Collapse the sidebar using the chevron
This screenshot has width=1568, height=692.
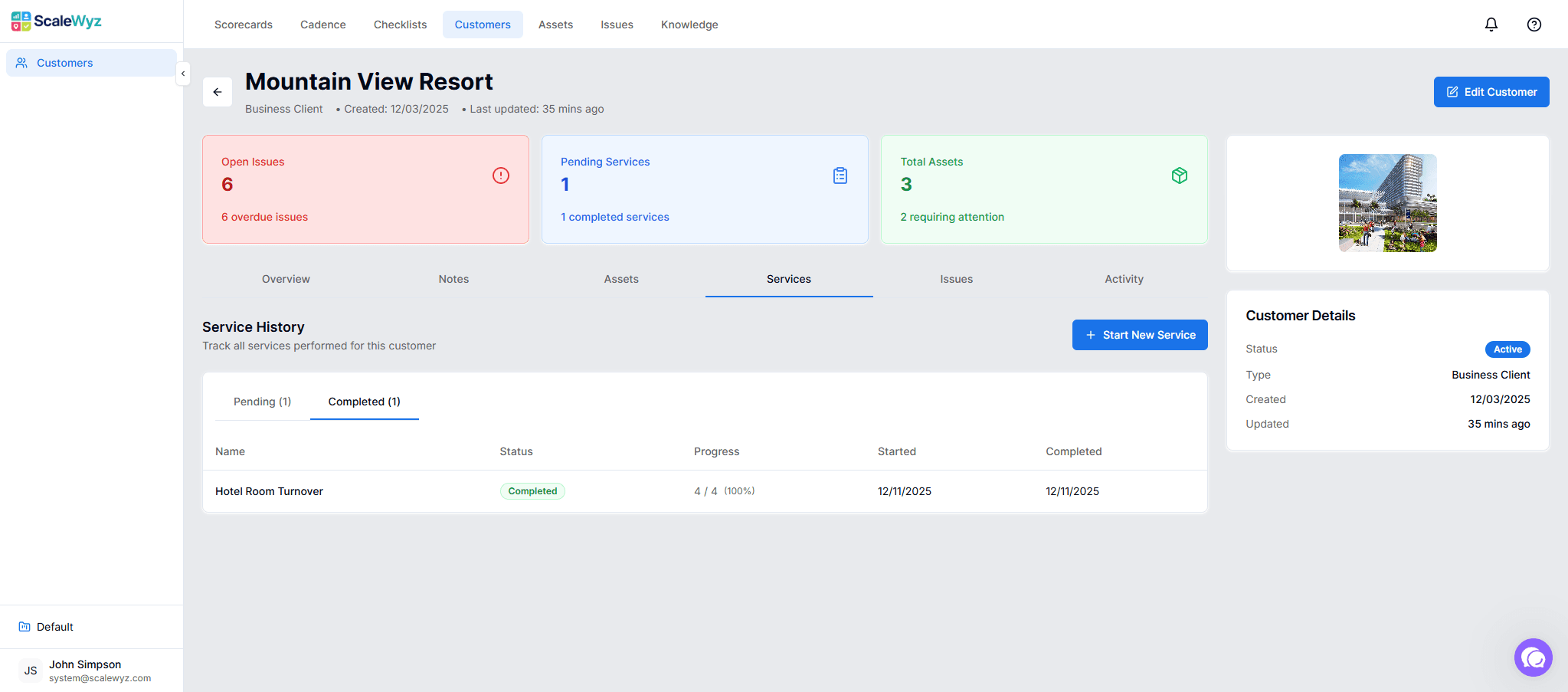coord(183,74)
